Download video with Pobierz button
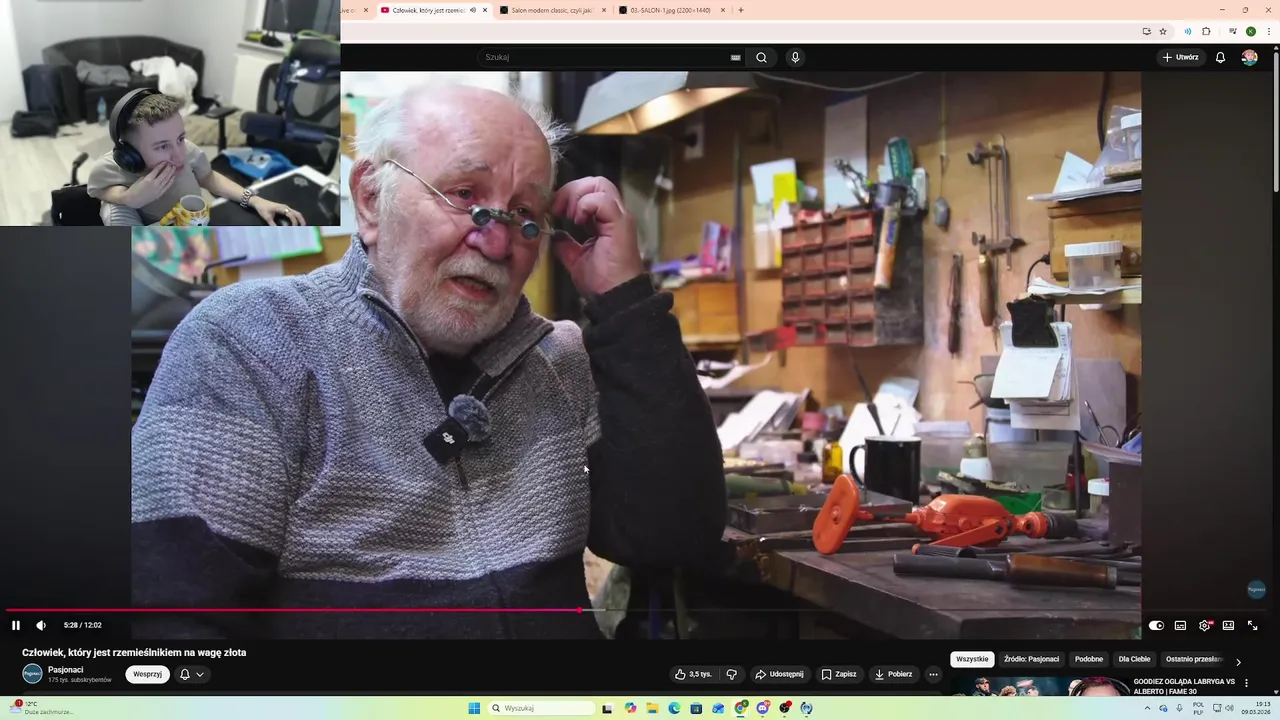Image resolution: width=1280 pixels, height=720 pixels. point(893,674)
